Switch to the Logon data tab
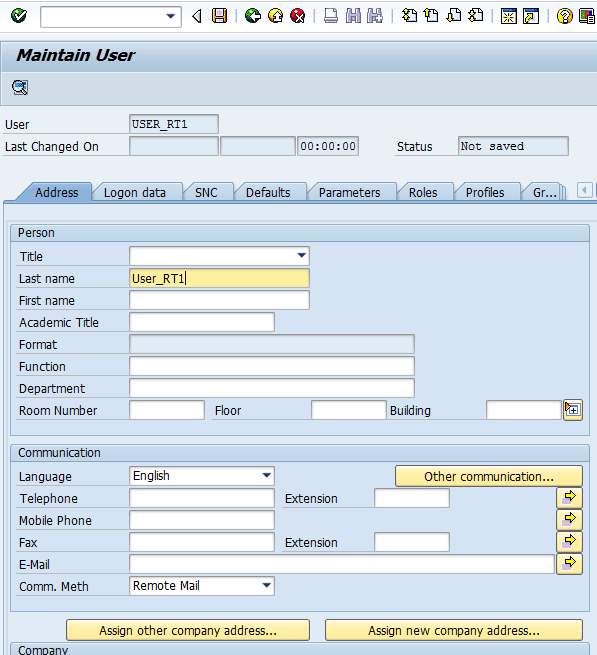Image resolution: width=597 pixels, height=655 pixels. click(135, 193)
